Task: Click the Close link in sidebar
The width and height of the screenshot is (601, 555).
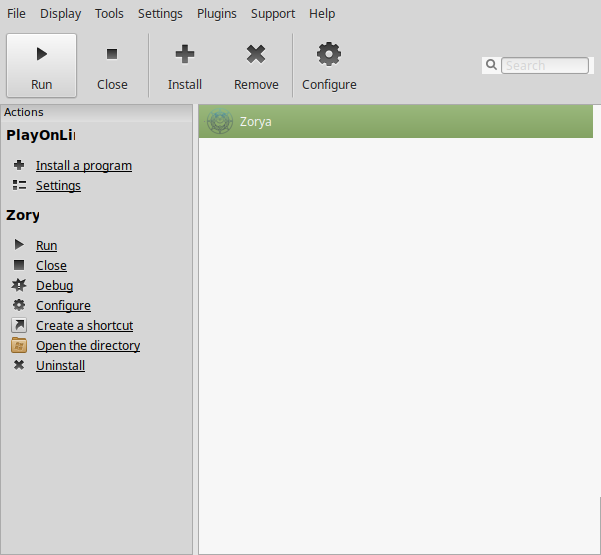Action: (x=51, y=265)
